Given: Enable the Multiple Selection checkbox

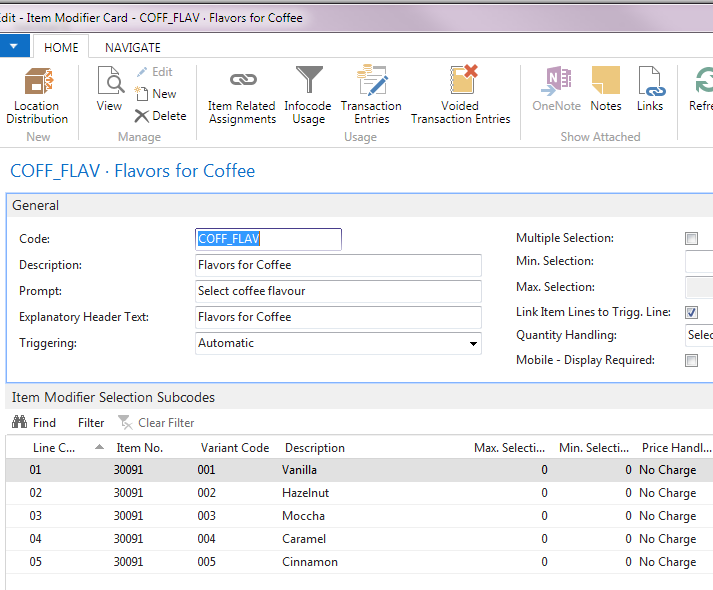Looking at the screenshot, I should [x=691, y=239].
